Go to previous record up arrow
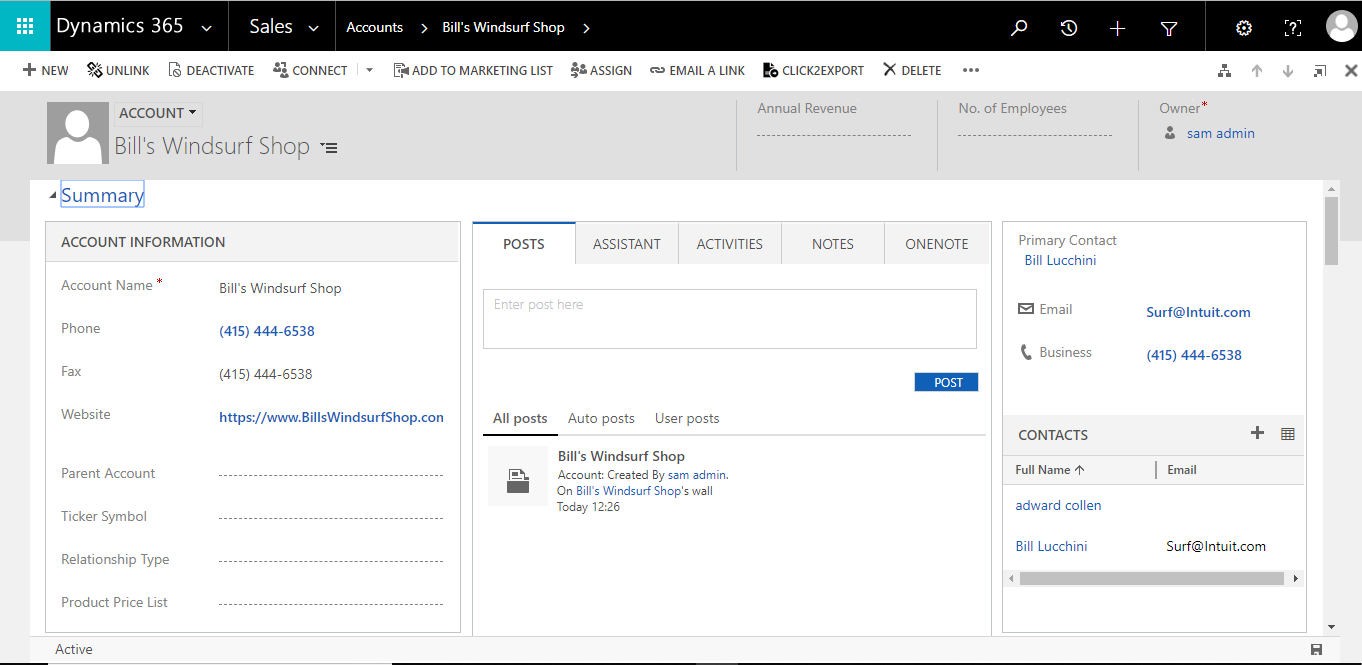This screenshot has height=665, width=1362. pyautogui.click(x=1257, y=71)
